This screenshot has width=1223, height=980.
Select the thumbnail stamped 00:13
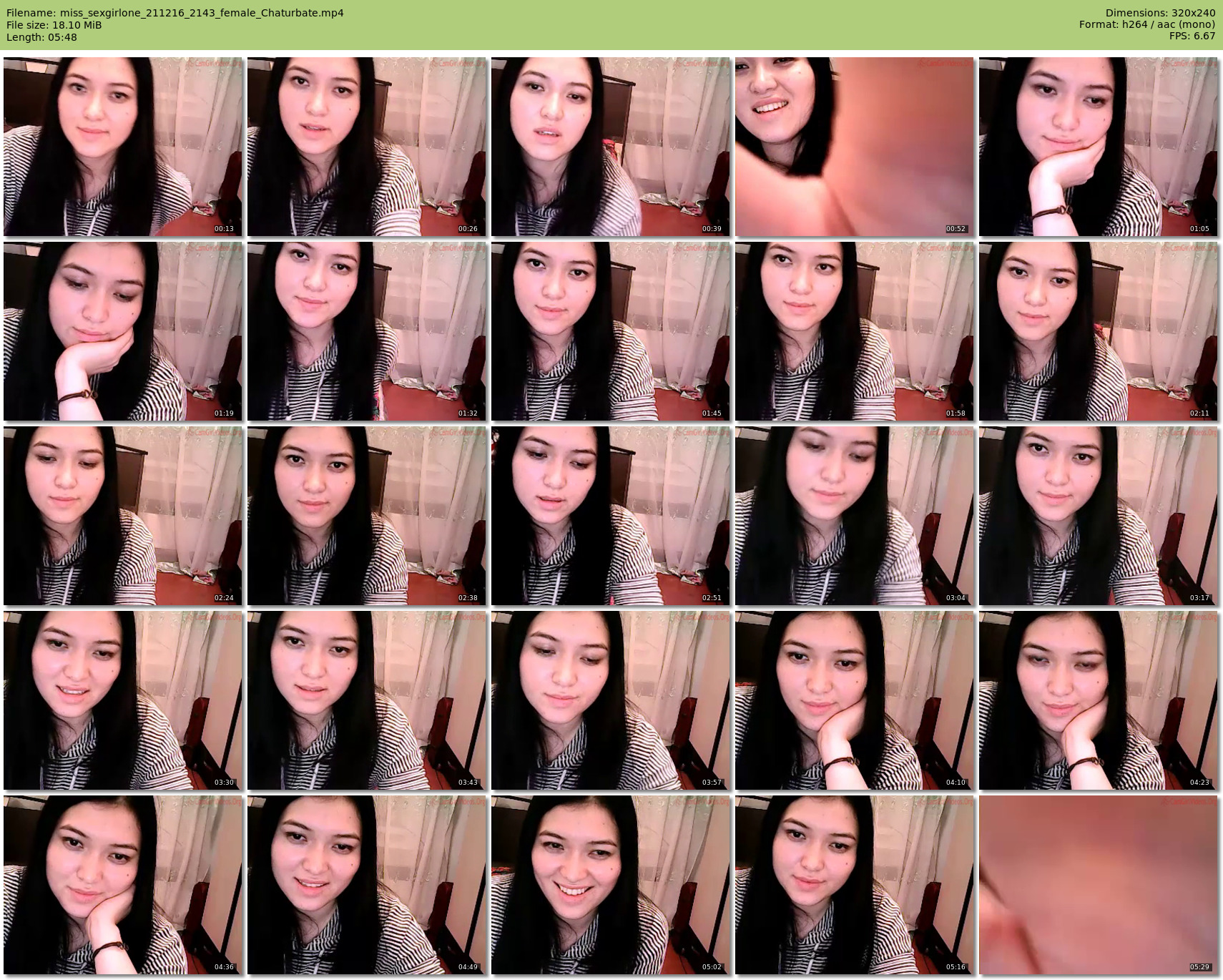pos(123,147)
